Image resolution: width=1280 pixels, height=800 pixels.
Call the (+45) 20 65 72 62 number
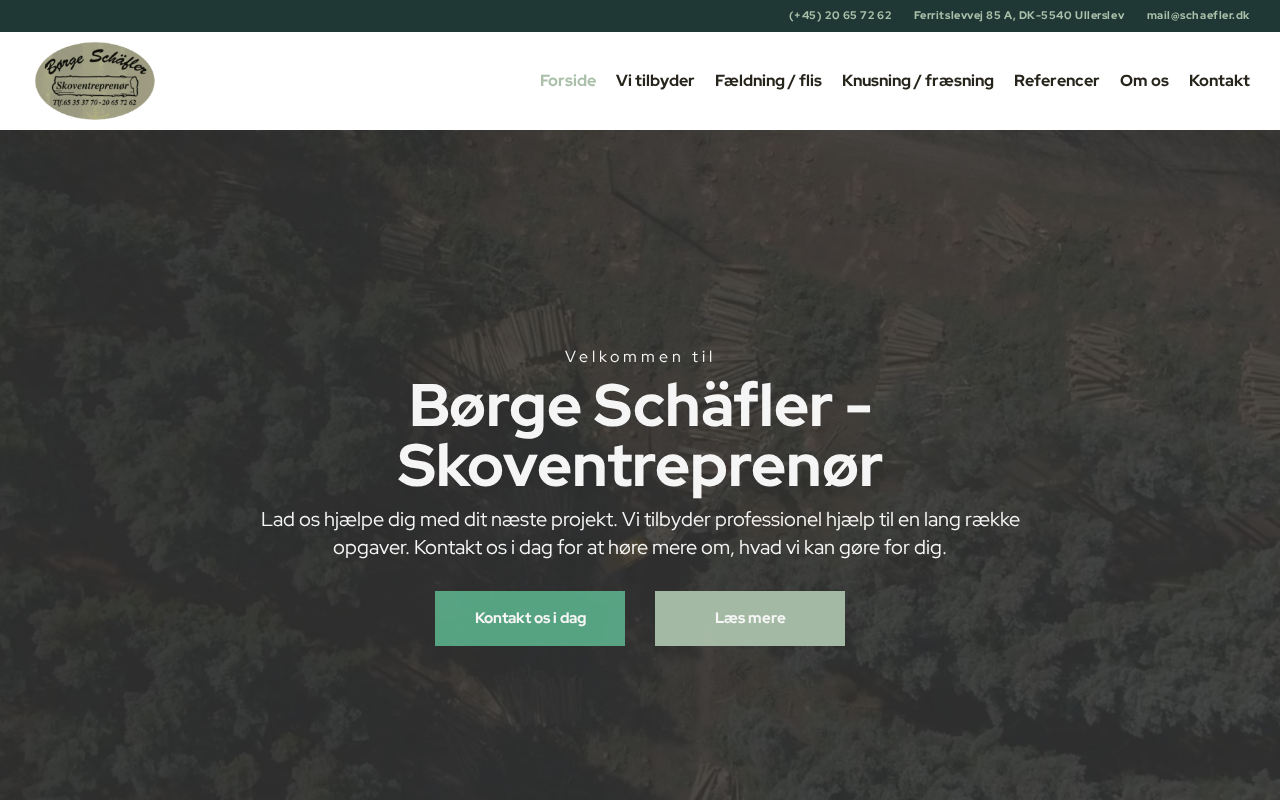coord(840,15)
